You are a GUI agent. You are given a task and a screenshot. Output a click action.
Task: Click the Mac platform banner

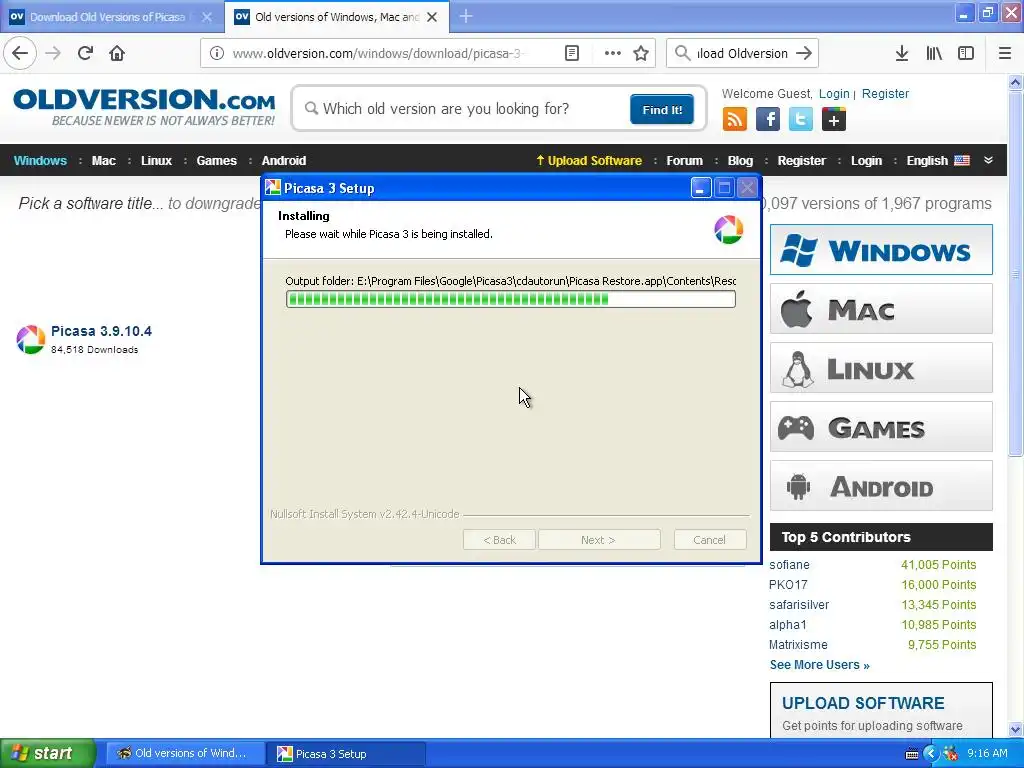click(x=881, y=309)
